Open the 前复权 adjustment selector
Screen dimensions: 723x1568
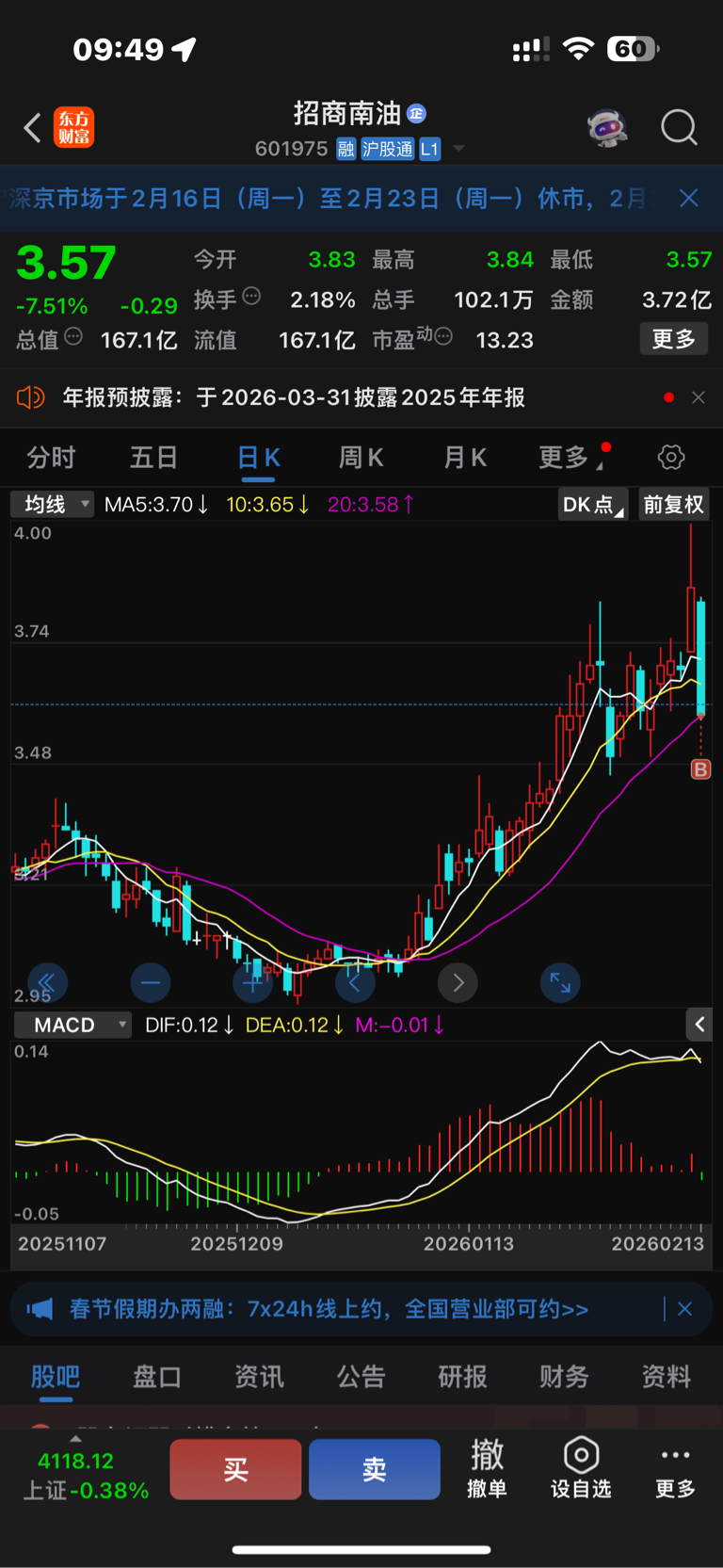click(673, 504)
